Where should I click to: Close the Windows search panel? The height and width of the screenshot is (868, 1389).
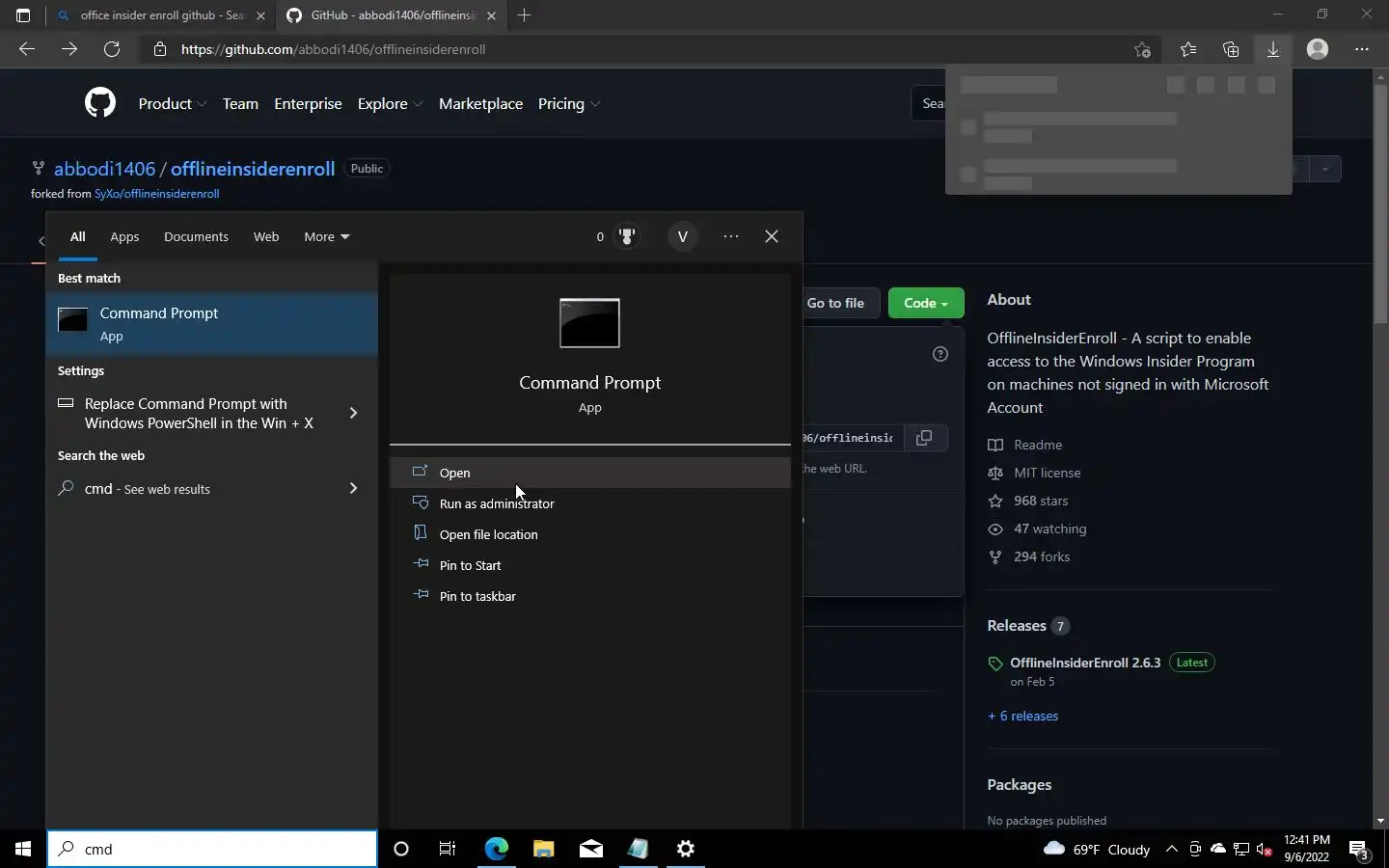[772, 236]
